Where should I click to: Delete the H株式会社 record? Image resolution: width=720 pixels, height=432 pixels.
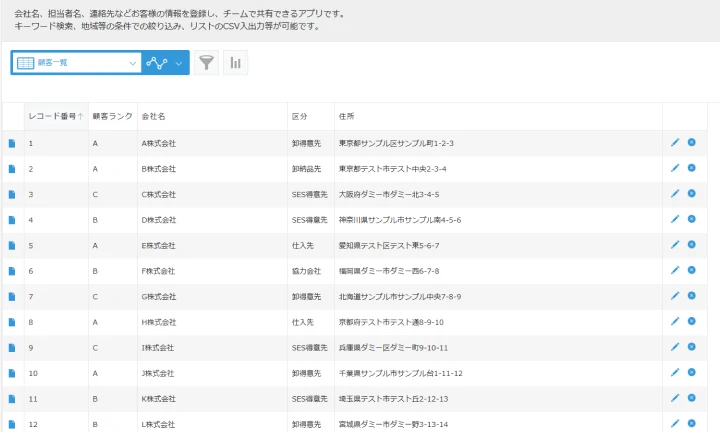(x=692, y=321)
